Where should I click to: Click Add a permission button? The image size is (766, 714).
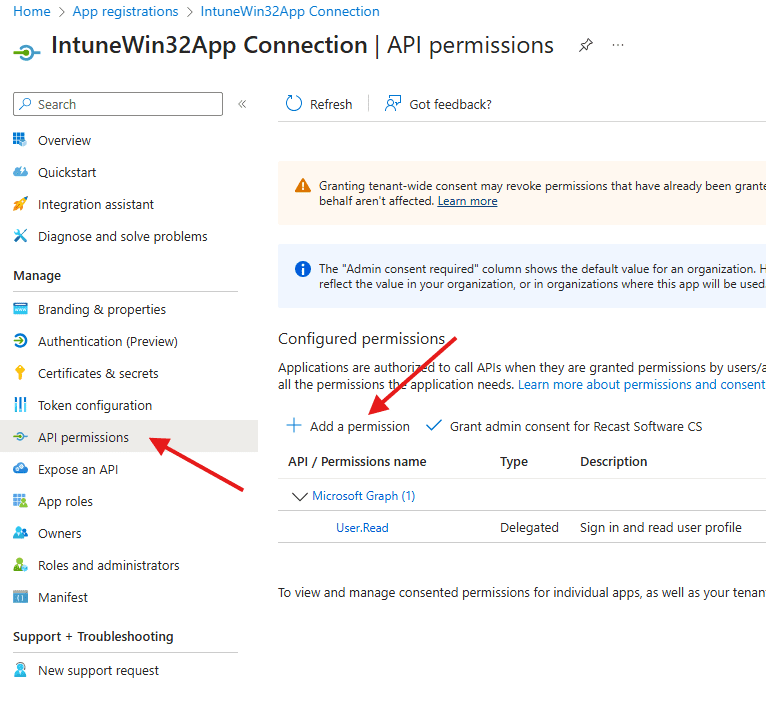click(348, 426)
